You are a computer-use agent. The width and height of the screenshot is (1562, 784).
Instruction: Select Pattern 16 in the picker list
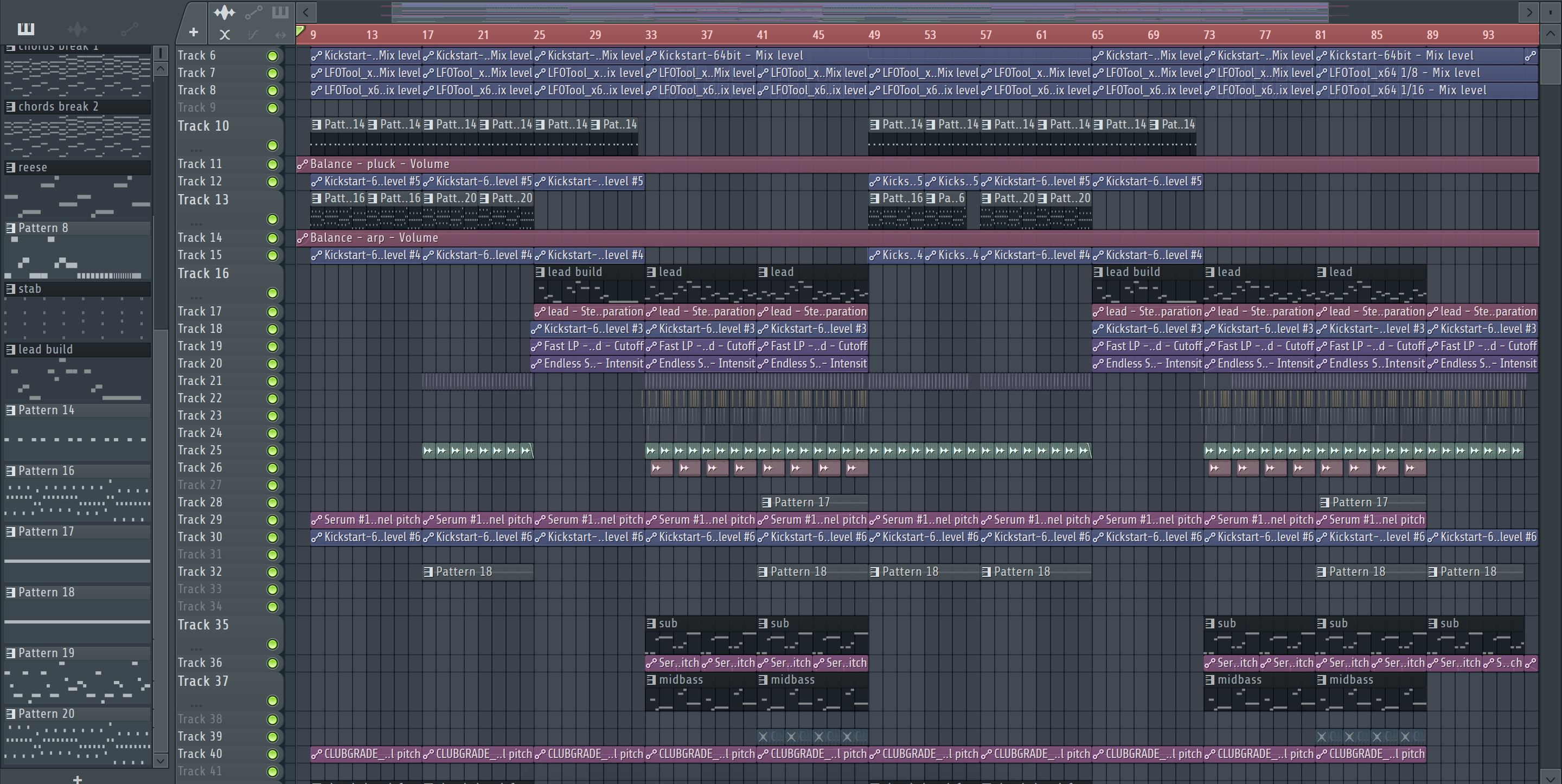pyautogui.click(x=78, y=471)
